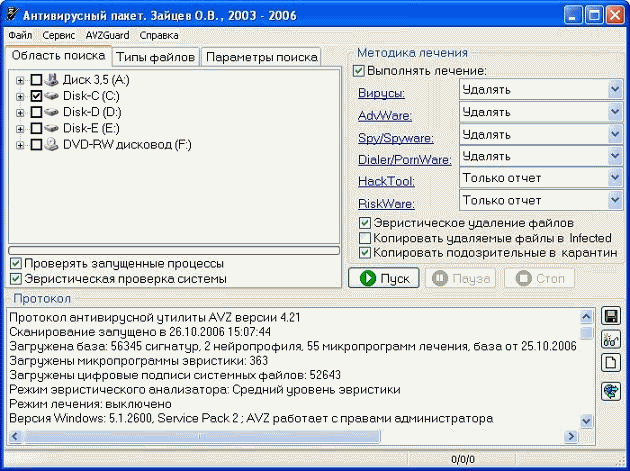Viewport: 630px width, 471px height.
Task: Open the AVZGuard menu
Action: tap(107, 35)
